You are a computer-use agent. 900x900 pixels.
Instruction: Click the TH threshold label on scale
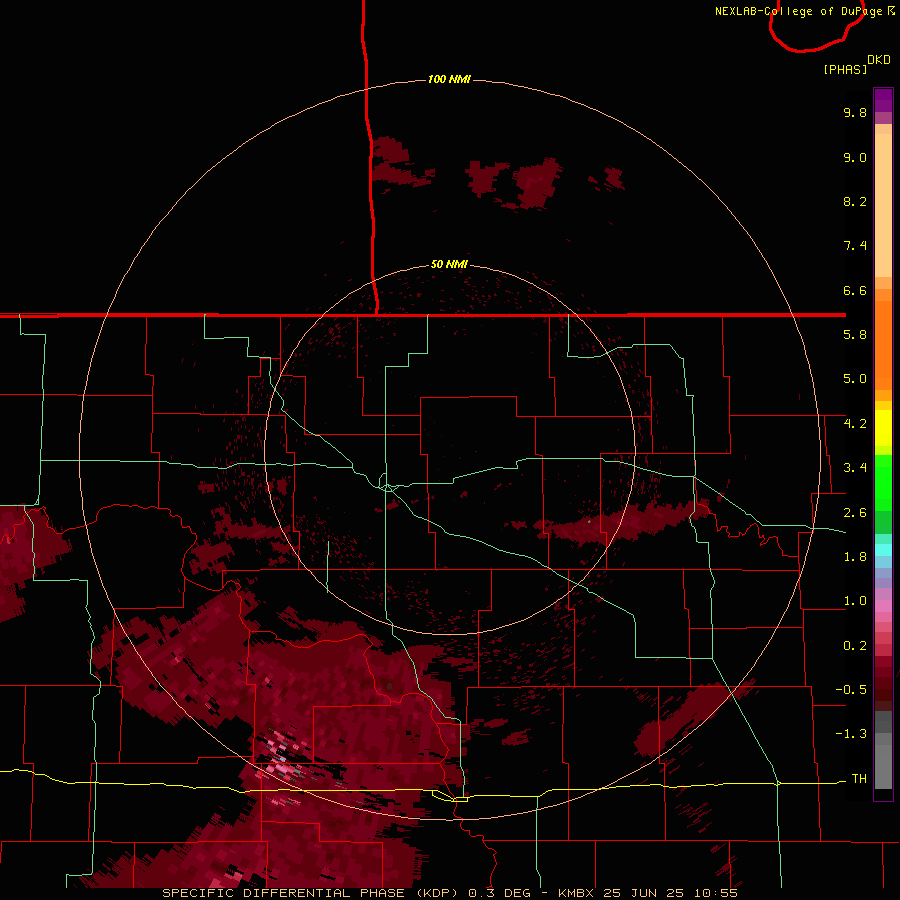pos(859,779)
